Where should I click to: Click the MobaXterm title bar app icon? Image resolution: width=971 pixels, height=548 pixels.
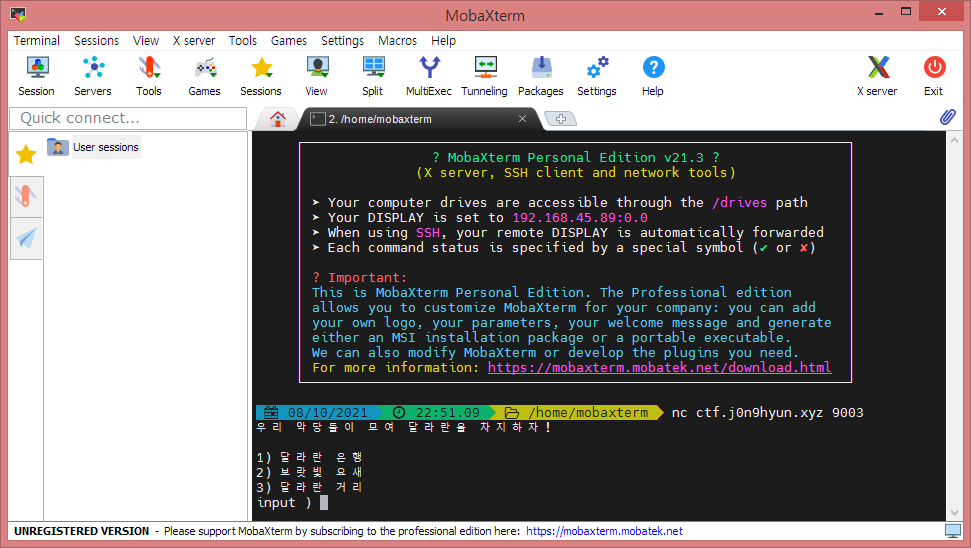[x=19, y=14]
